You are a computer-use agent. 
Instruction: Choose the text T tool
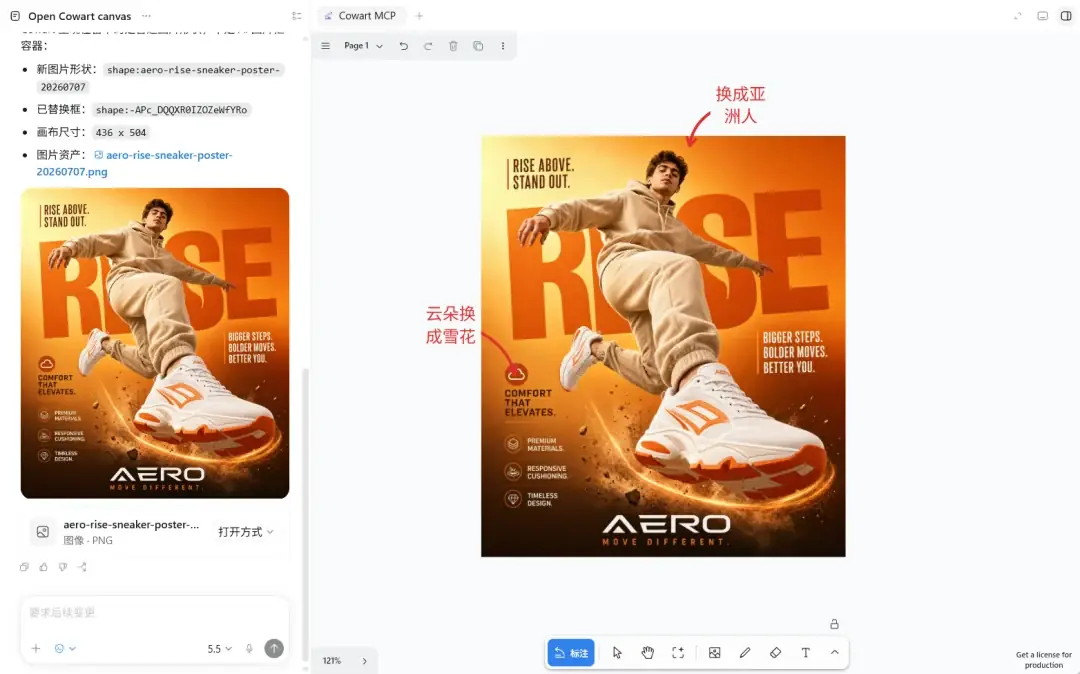coord(805,653)
